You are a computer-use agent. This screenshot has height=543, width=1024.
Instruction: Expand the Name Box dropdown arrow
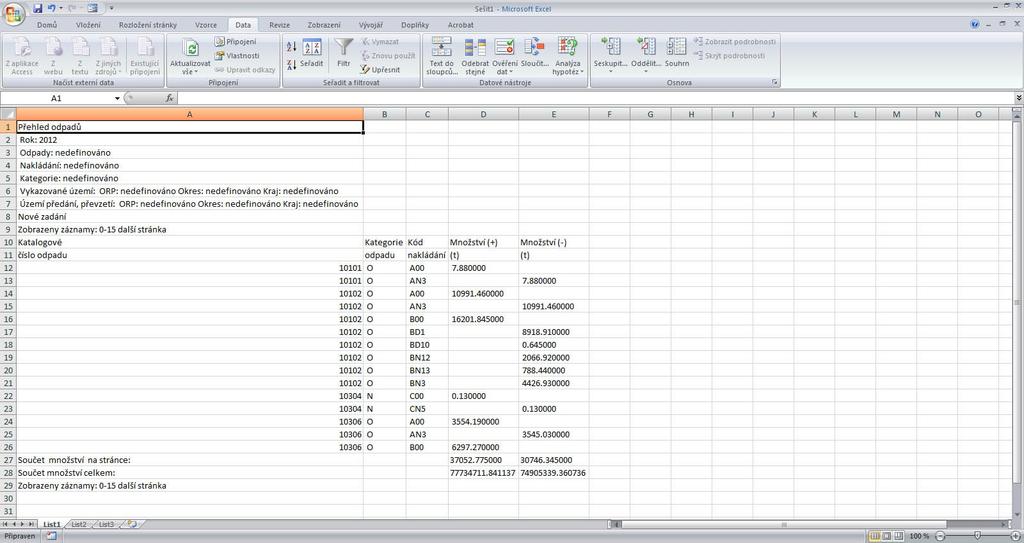click(x=118, y=98)
